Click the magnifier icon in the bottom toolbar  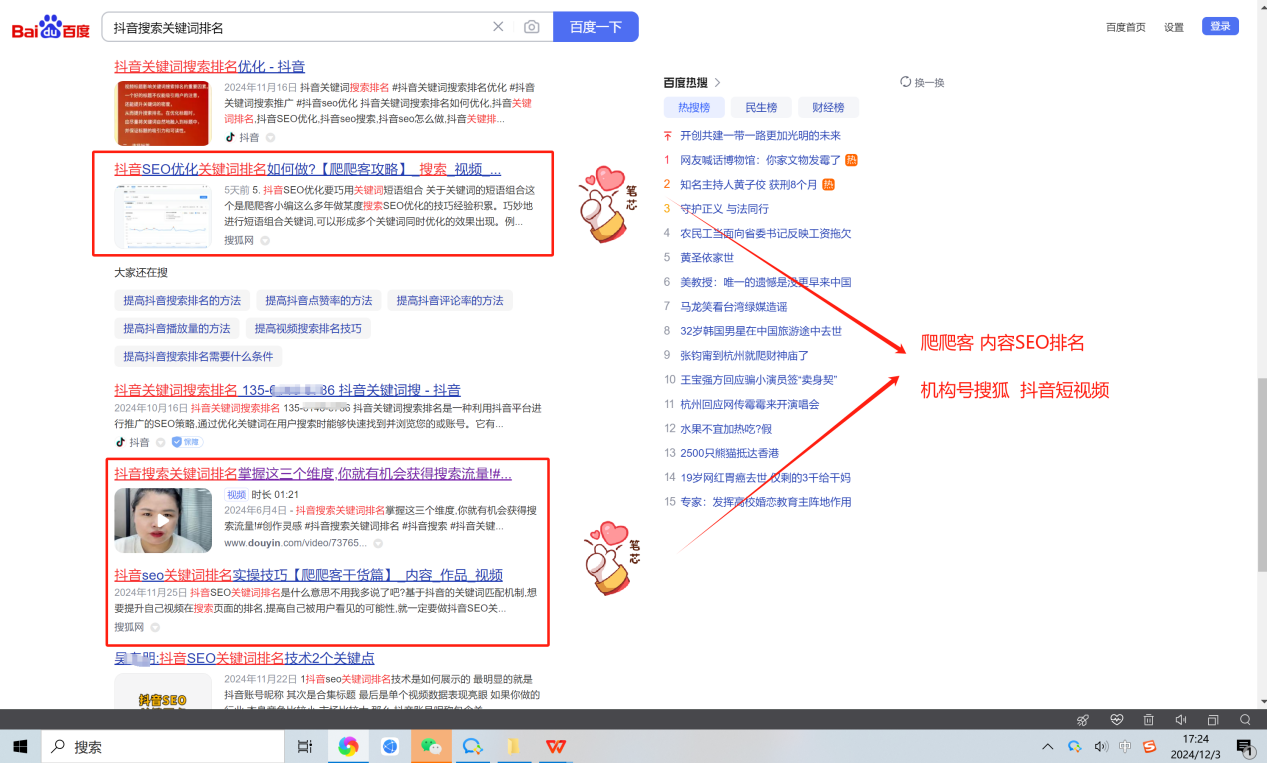tap(1245, 720)
